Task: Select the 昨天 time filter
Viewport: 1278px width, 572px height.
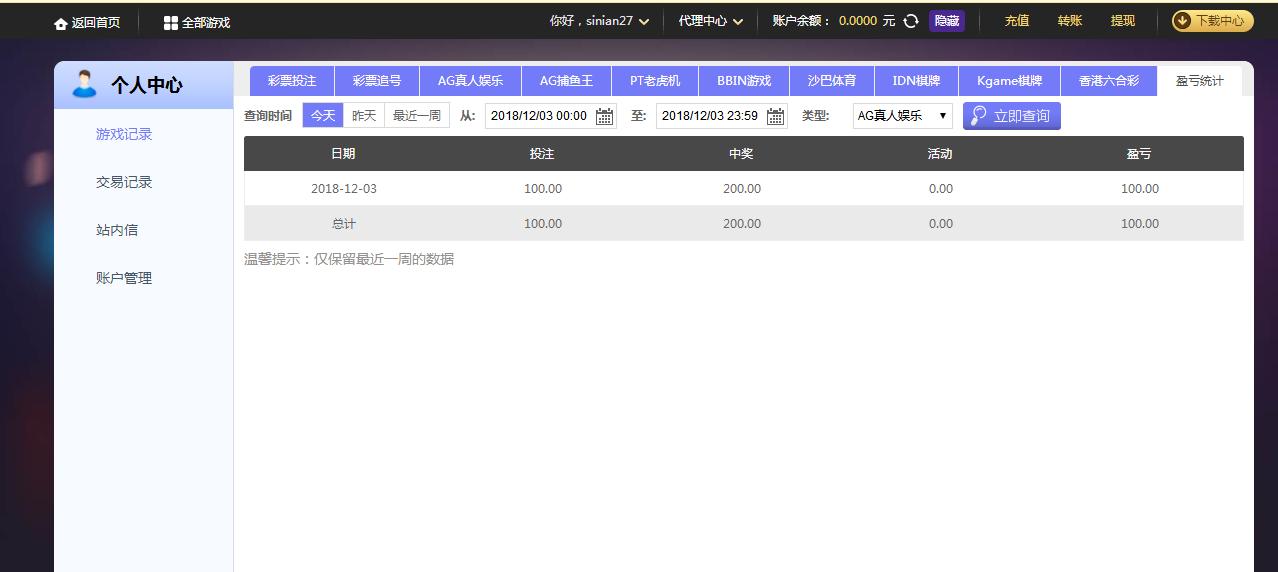Action: (x=364, y=116)
